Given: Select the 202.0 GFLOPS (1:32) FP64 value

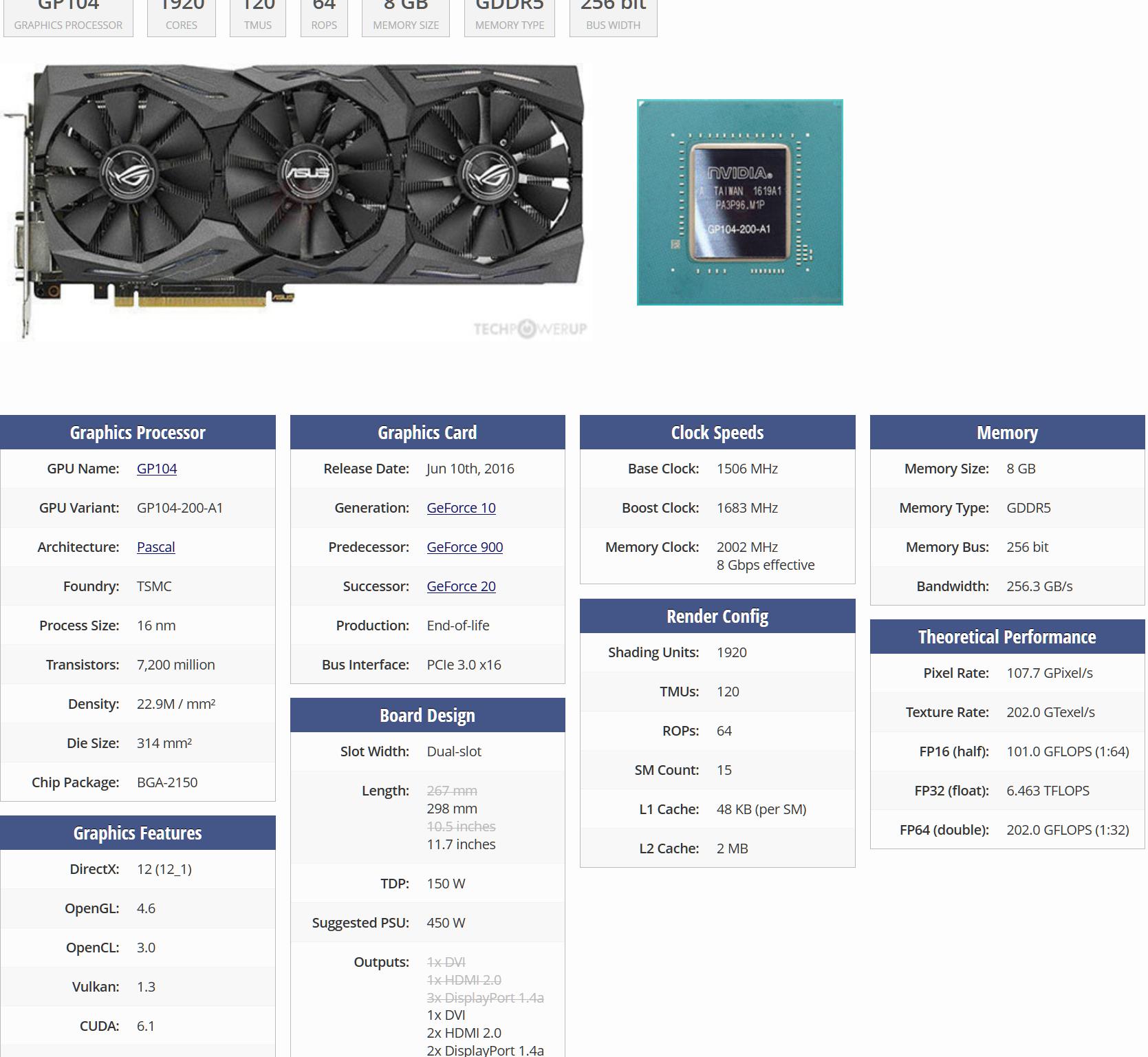Looking at the screenshot, I should click(1068, 830).
